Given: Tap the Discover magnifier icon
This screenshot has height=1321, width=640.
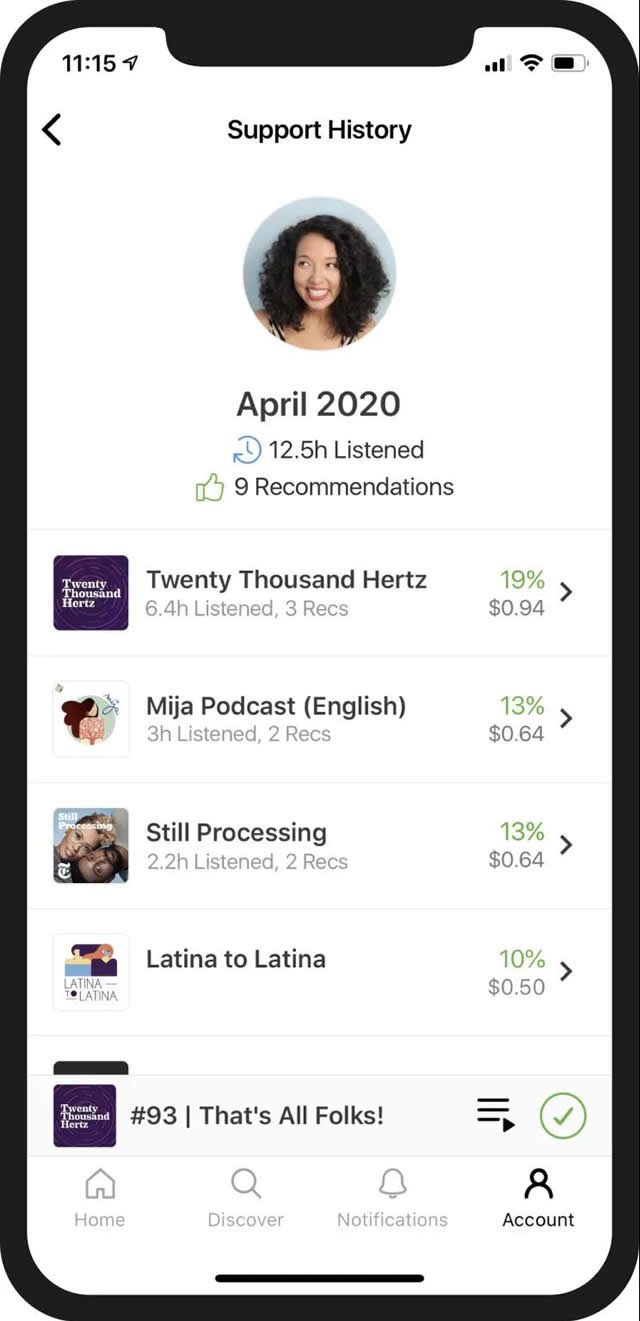Looking at the screenshot, I should coord(245,1184).
